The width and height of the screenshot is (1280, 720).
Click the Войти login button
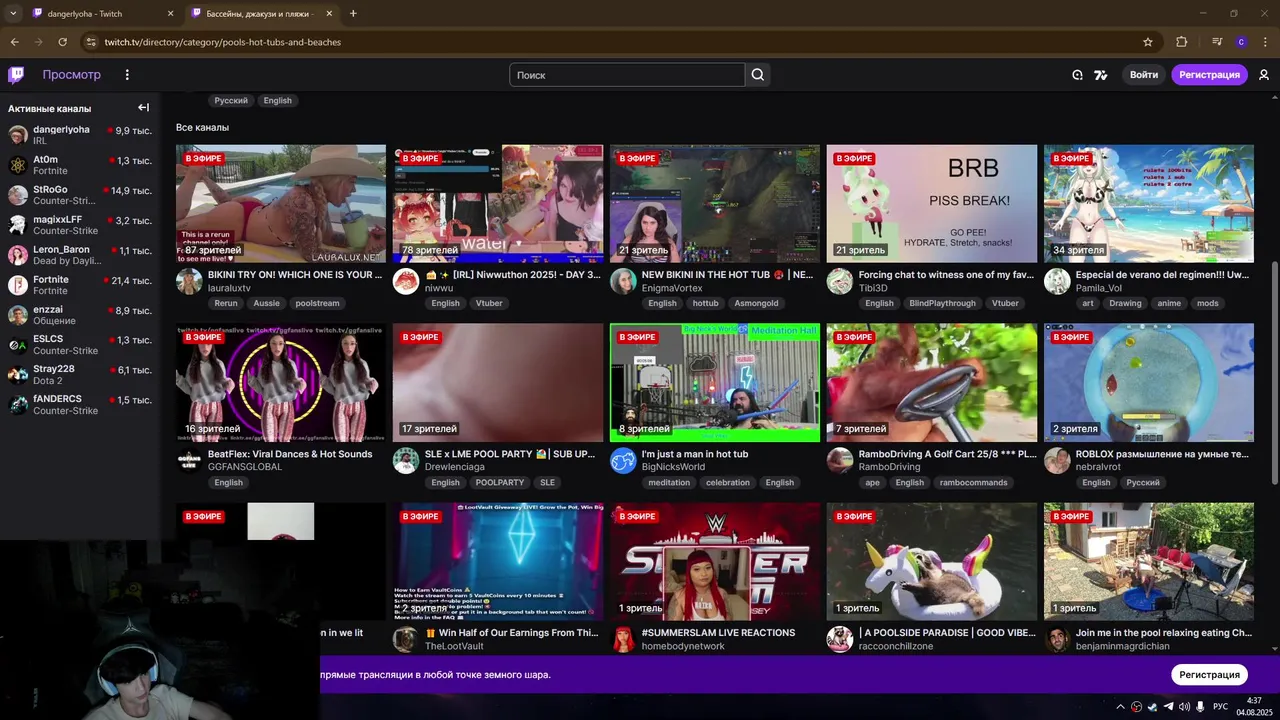pos(1144,75)
